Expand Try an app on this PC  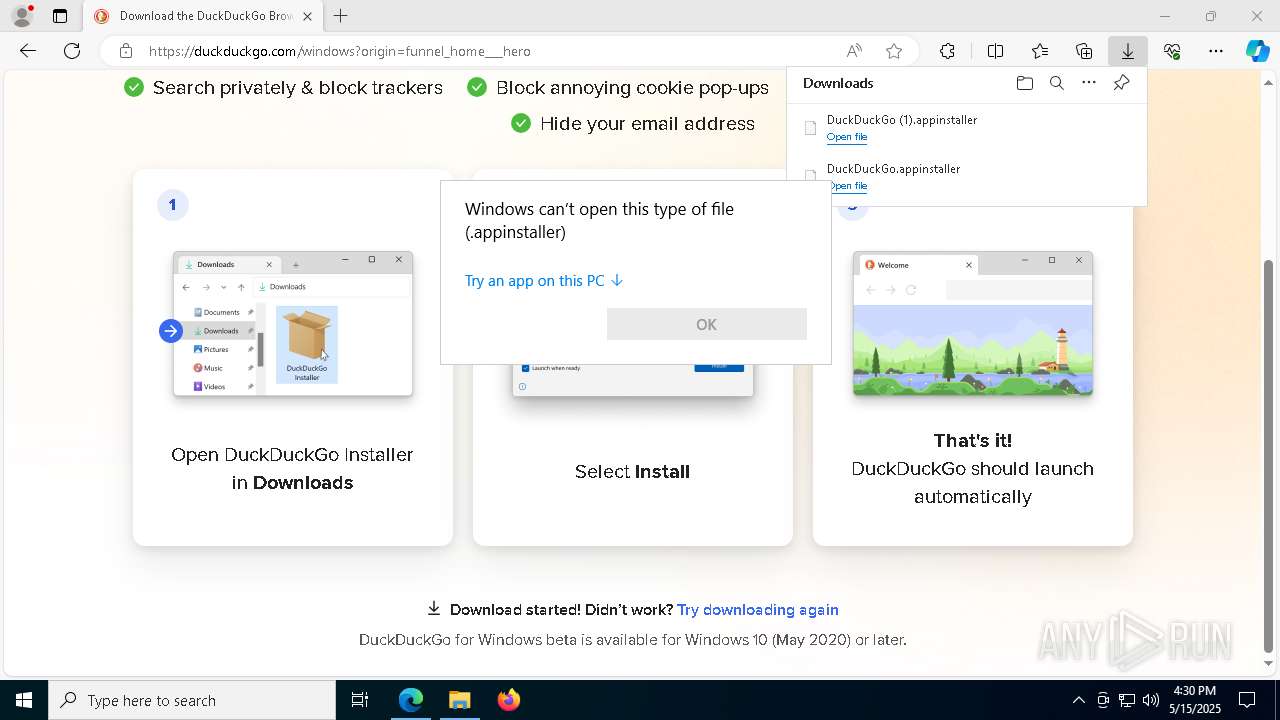coord(544,281)
